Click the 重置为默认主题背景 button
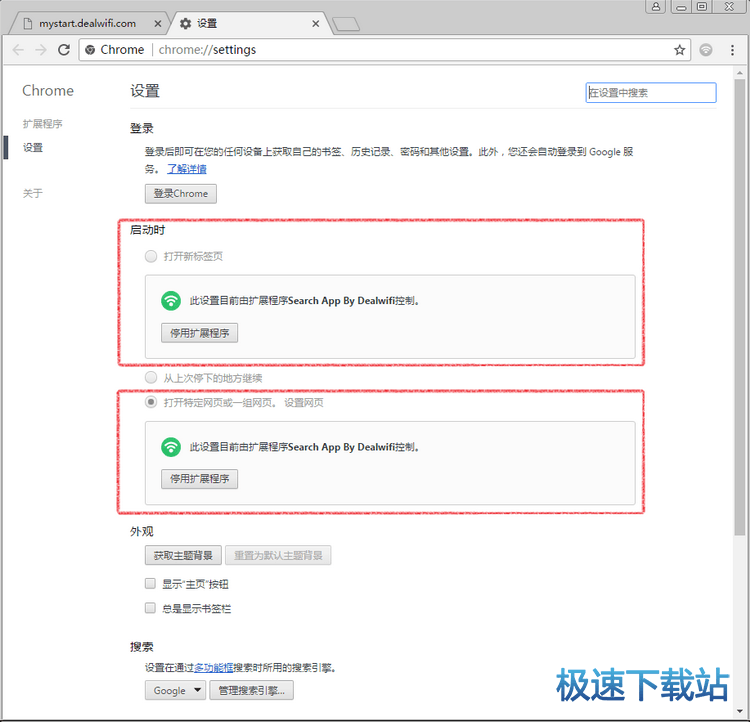 click(278, 555)
